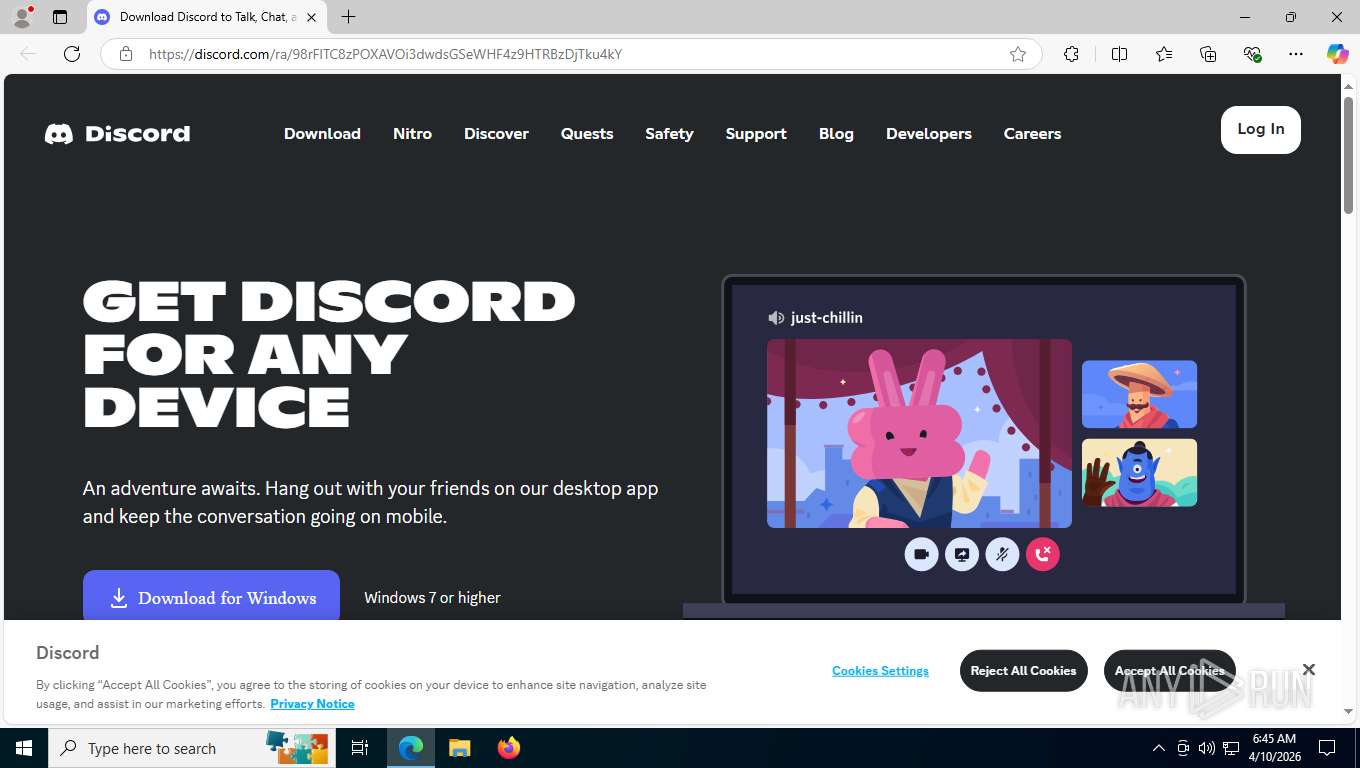Open the Collections icon
1360x768 pixels.
click(x=1208, y=54)
